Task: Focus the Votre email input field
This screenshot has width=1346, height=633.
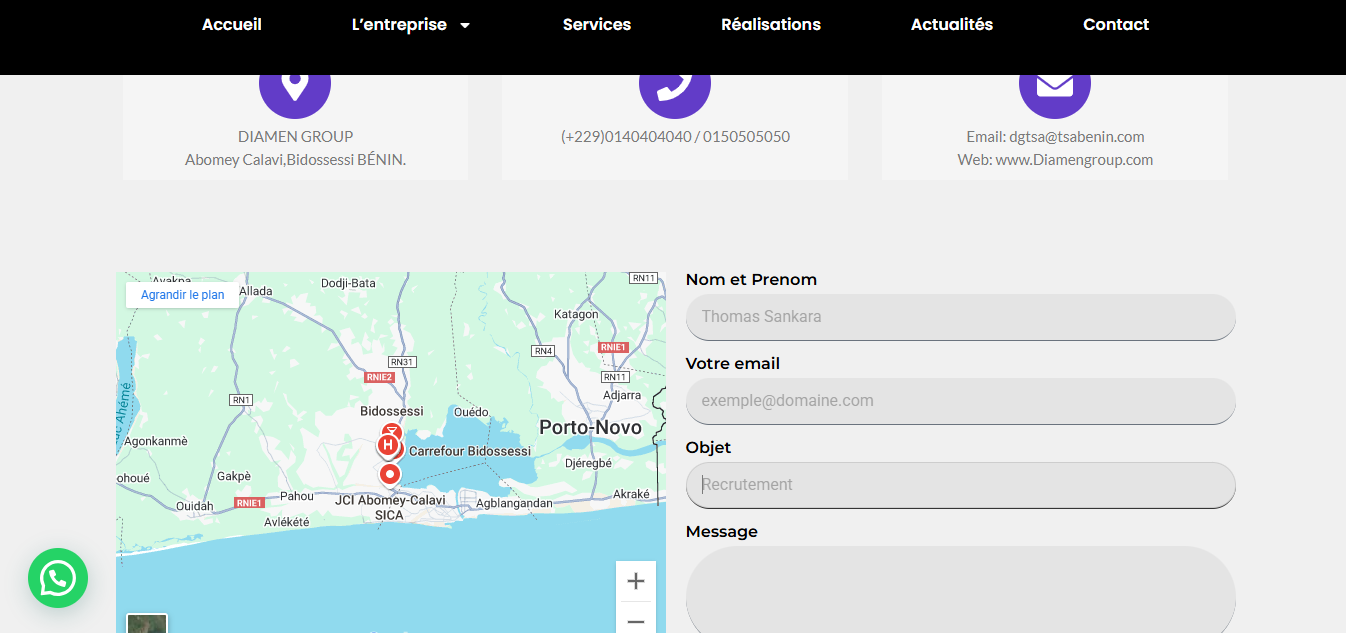Action: pyautogui.click(x=961, y=401)
